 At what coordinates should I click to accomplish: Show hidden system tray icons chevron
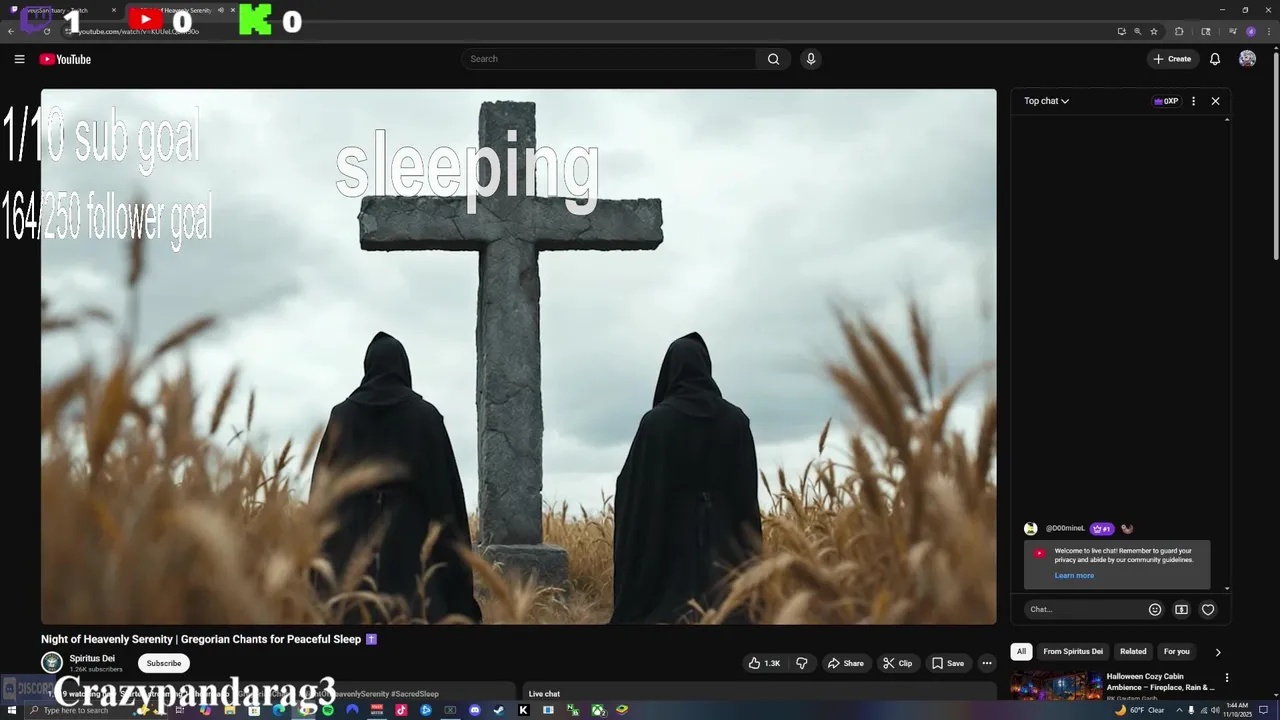1179,710
